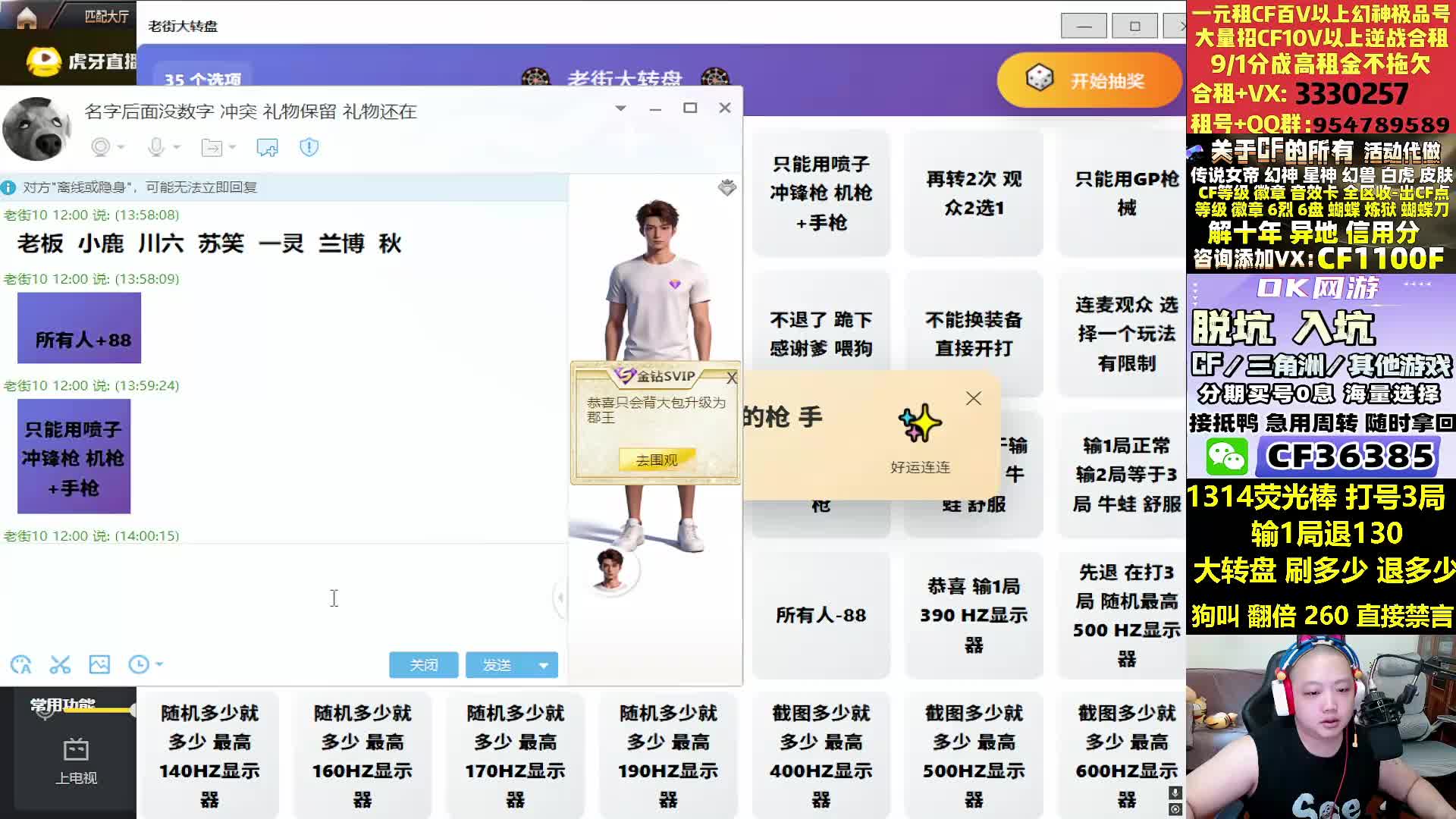Click the insert picture icon

(x=99, y=665)
